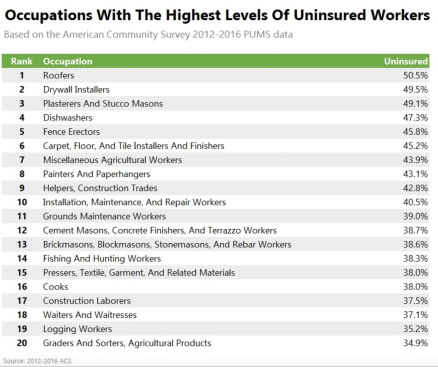This screenshot has height=367, width=438.
Task: Select the Construction Laborers row
Action: (216, 301)
